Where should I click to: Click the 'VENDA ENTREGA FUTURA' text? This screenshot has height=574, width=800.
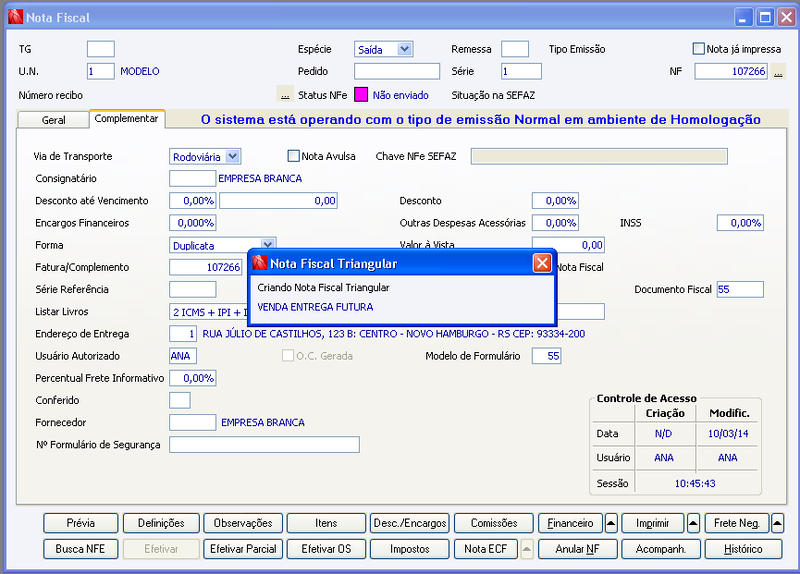(315, 307)
